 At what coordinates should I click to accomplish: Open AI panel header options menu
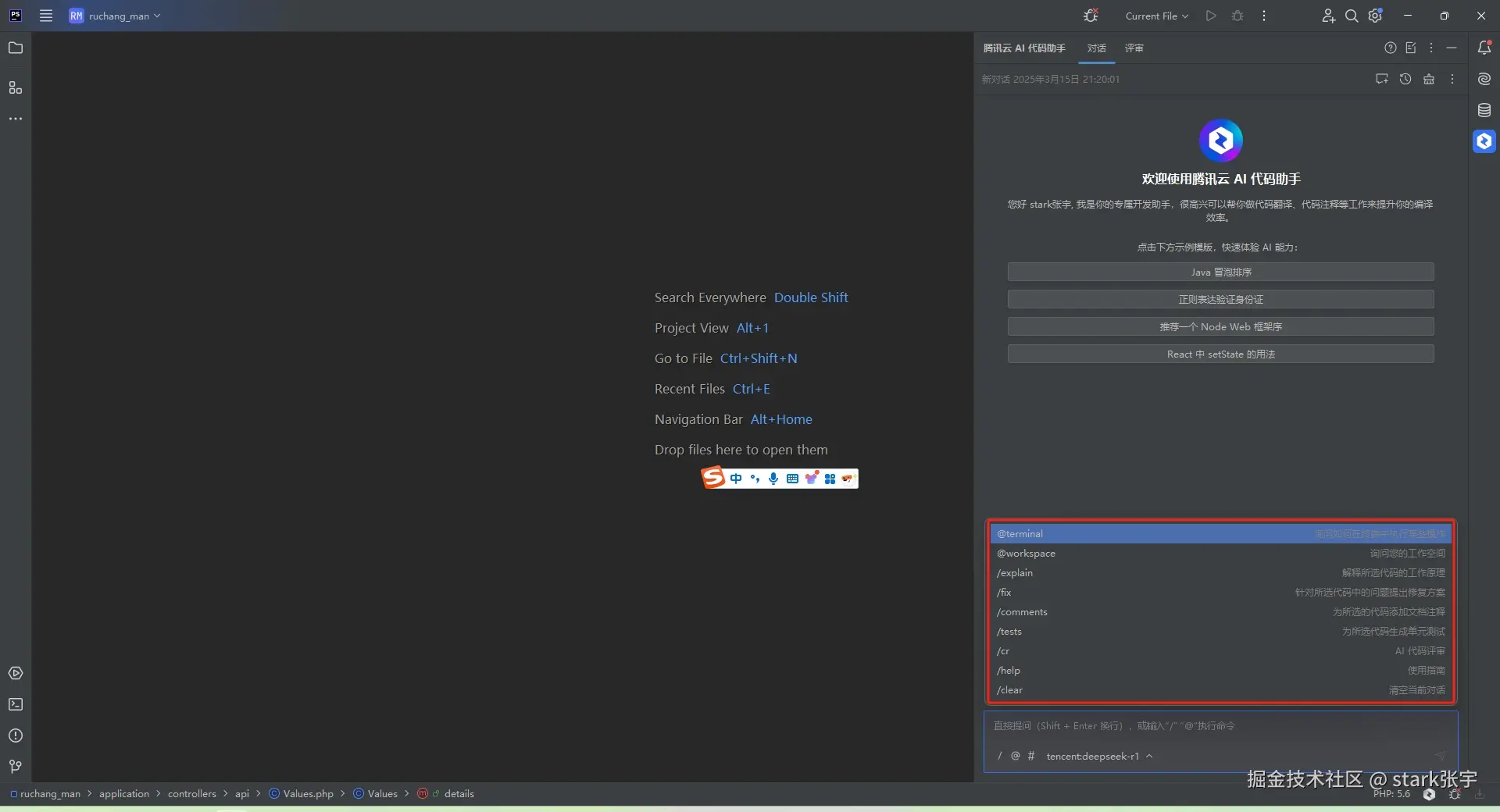(1431, 48)
